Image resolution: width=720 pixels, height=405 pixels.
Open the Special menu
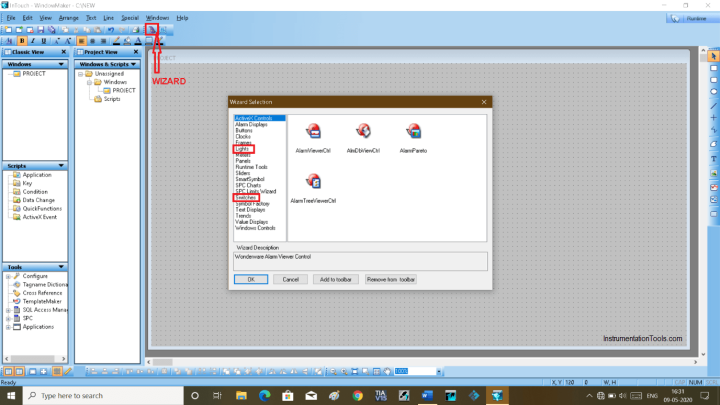coord(131,18)
